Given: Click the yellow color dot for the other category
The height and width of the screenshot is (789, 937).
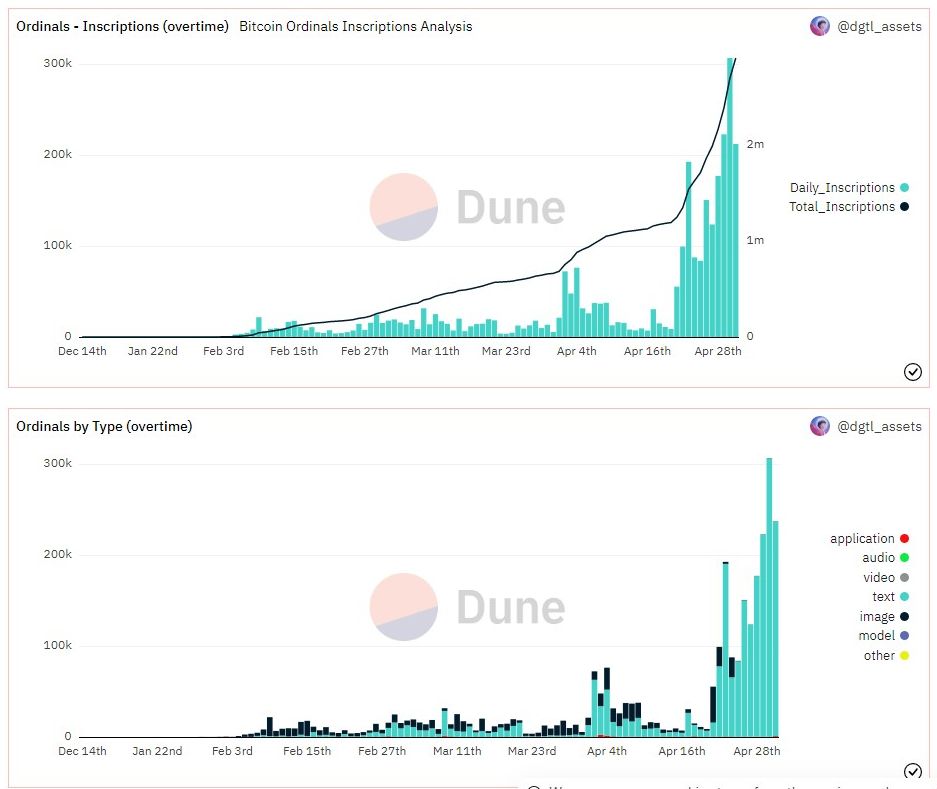Looking at the screenshot, I should [903, 655].
